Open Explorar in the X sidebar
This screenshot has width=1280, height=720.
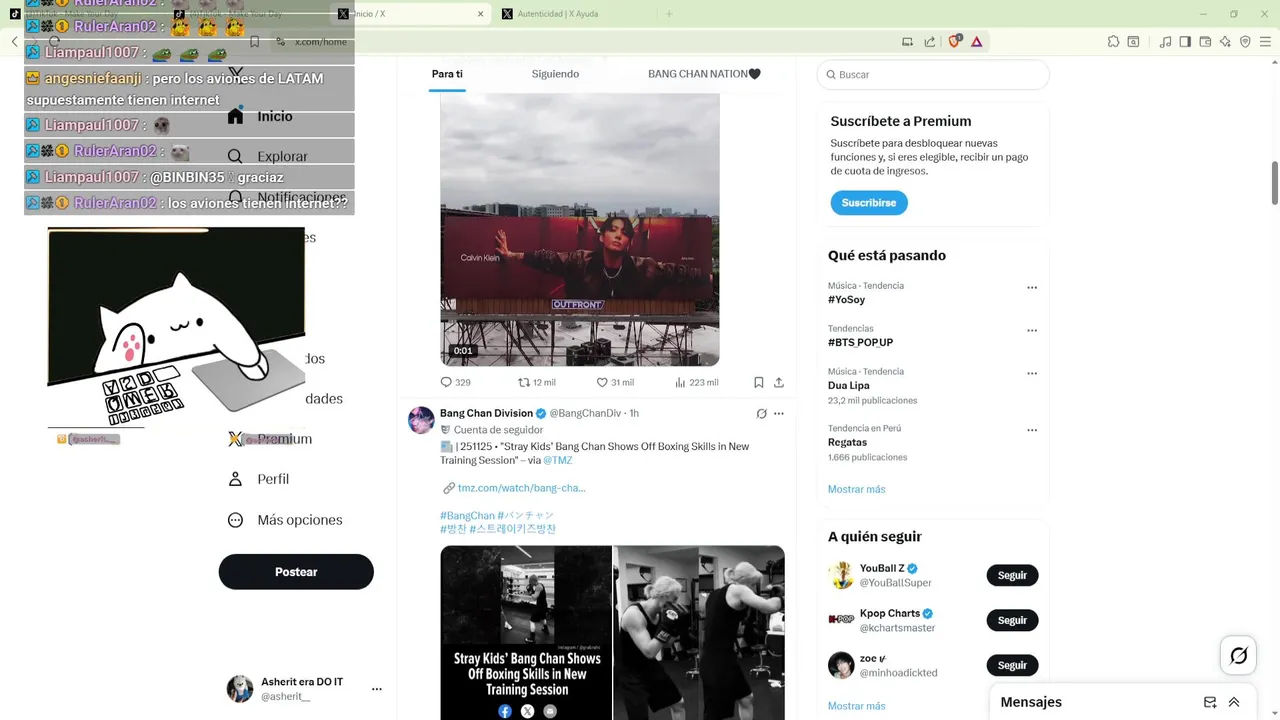(x=267, y=156)
